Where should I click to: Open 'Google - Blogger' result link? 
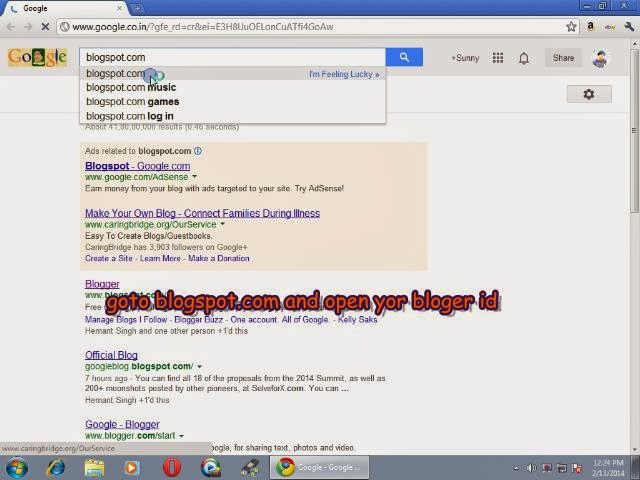pos(122,424)
